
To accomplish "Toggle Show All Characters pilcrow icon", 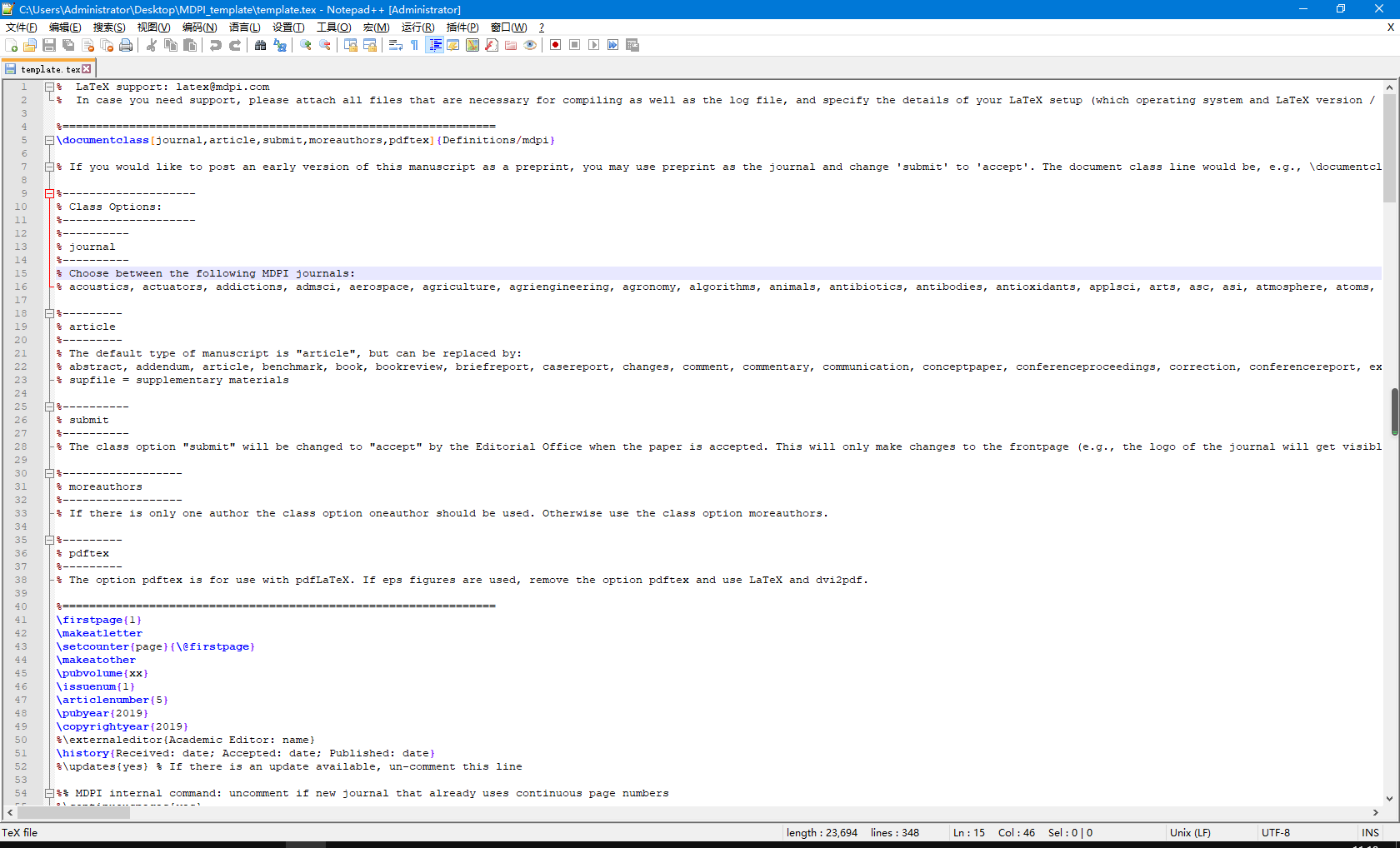I will click(x=413, y=45).
